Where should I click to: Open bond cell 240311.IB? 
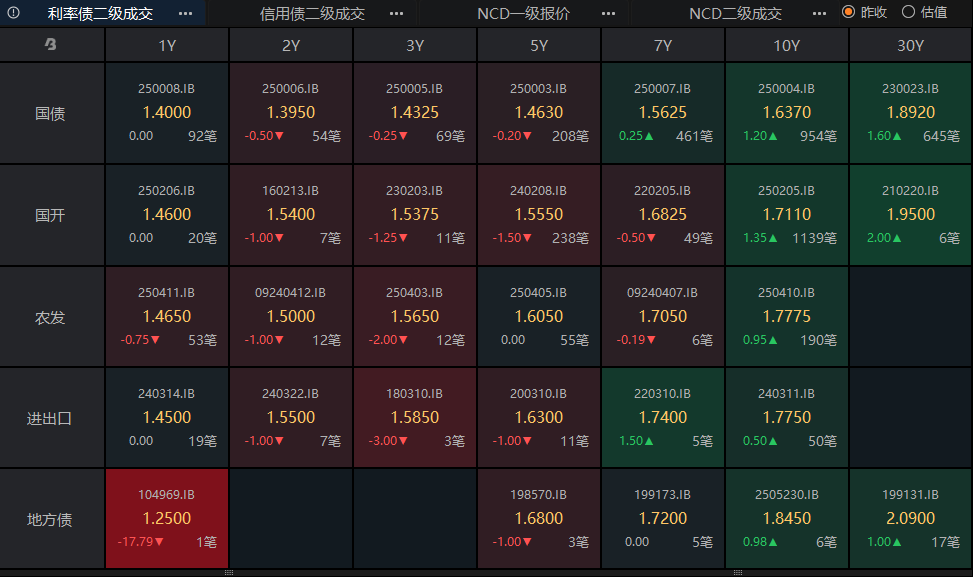pos(787,418)
